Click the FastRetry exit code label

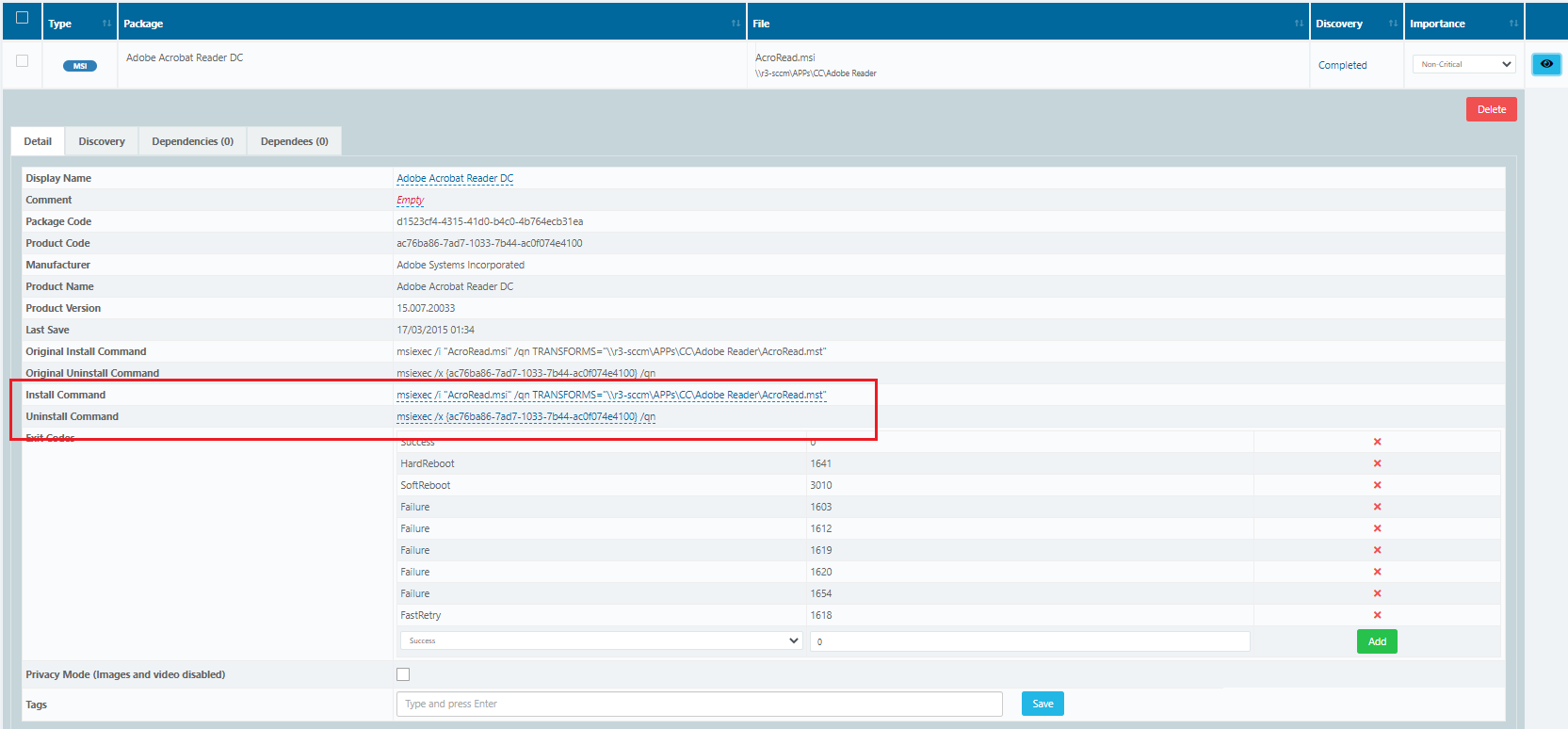[421, 615]
